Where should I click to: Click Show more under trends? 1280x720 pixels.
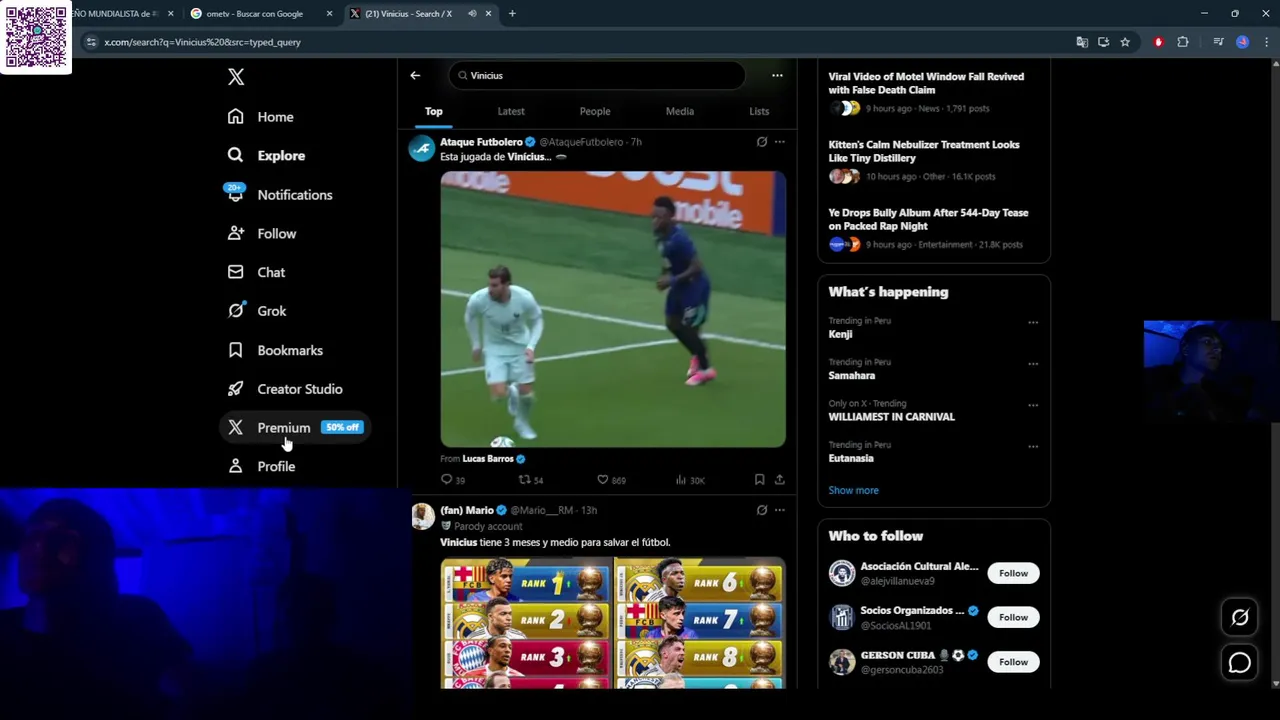coord(853,490)
